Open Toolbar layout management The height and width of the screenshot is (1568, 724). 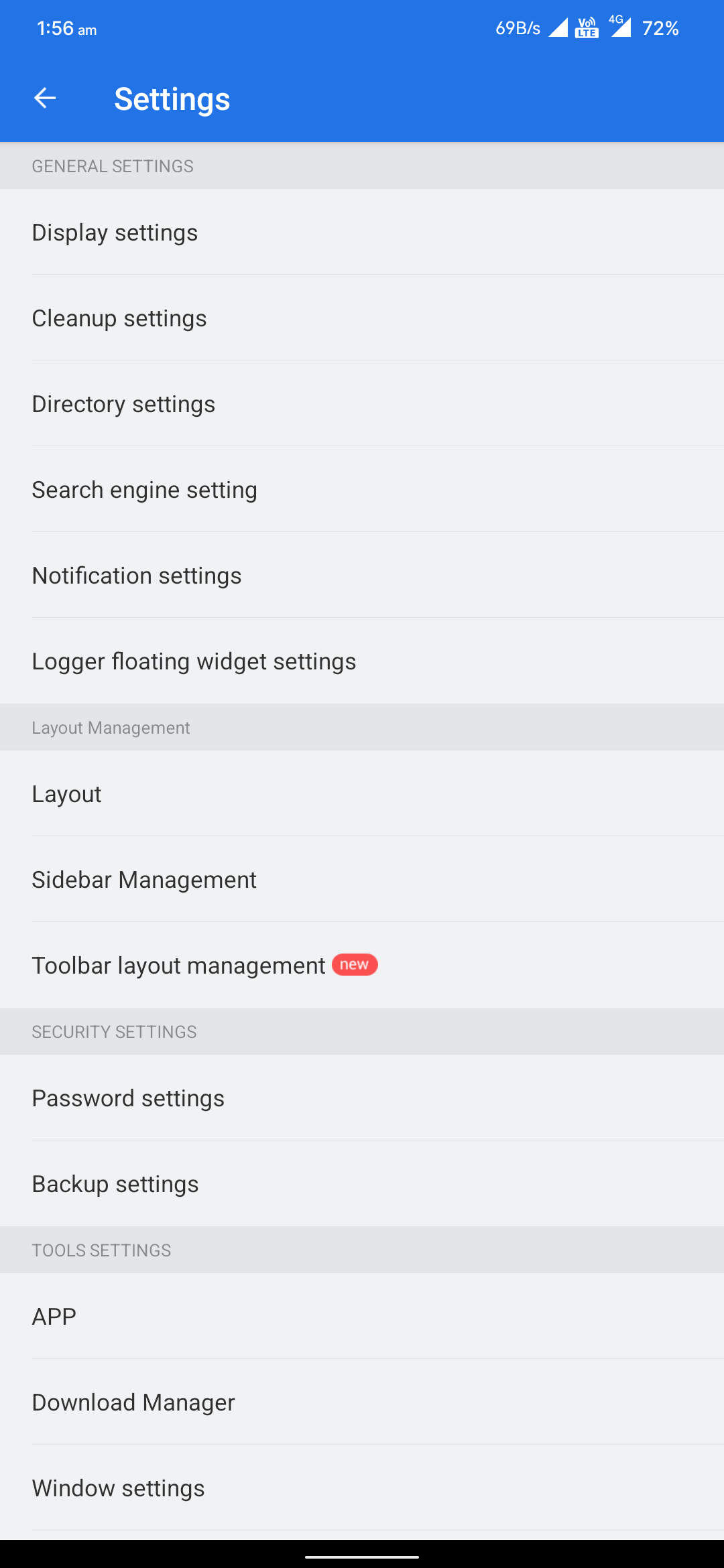pyautogui.click(x=362, y=965)
